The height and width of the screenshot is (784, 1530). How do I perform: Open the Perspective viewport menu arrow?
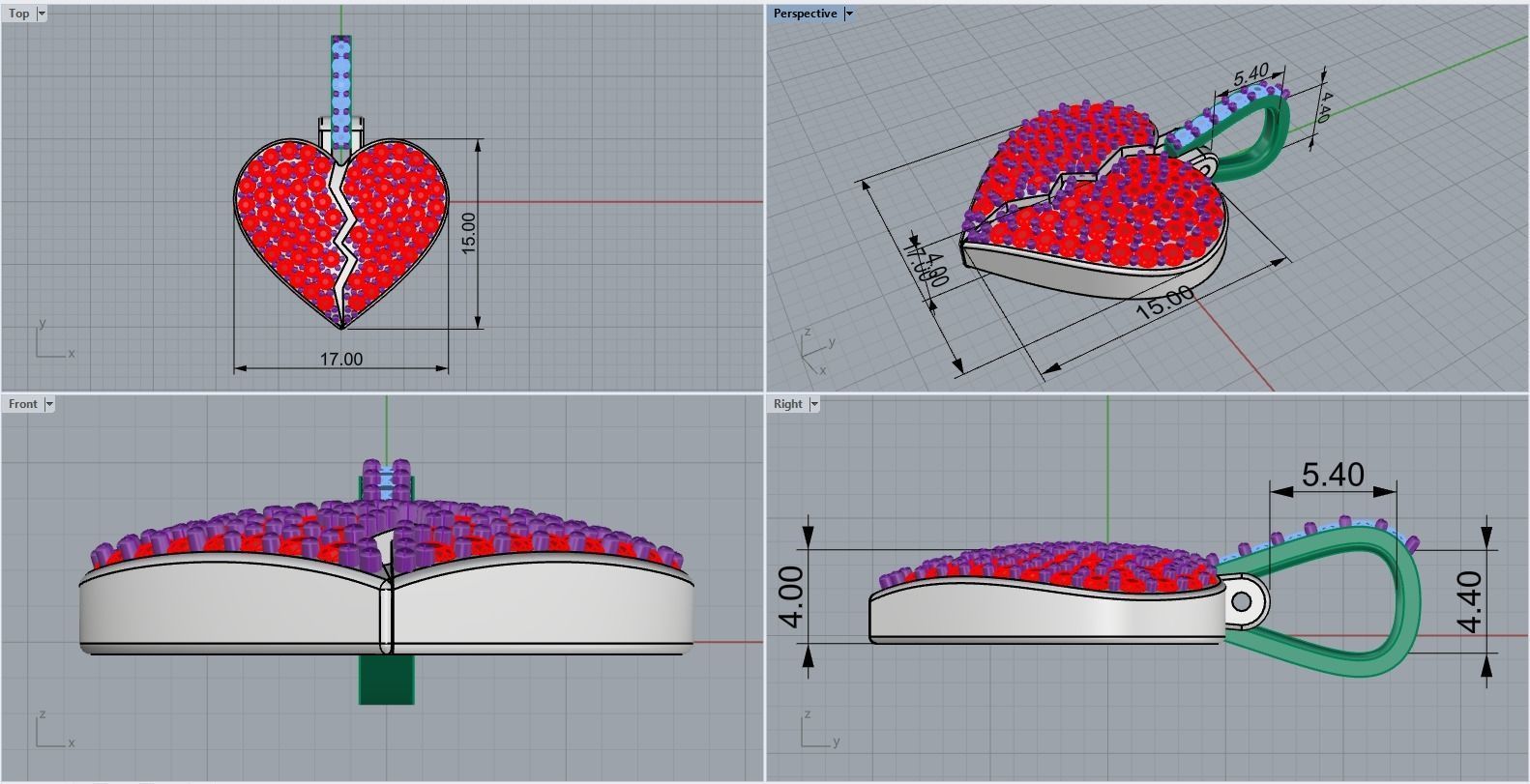849,14
